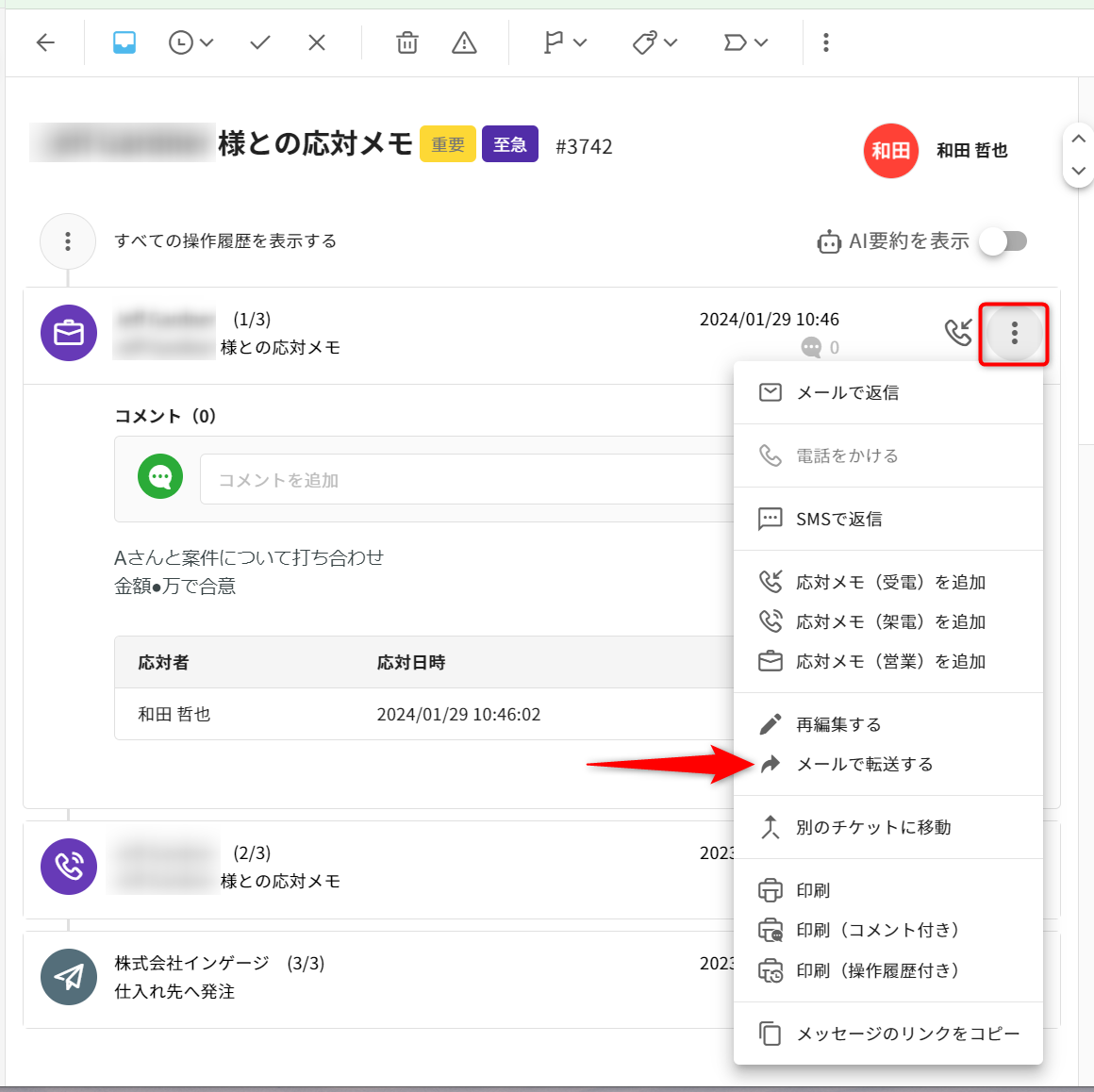
Task: Open the clock snooze dropdown
Action: 191,42
